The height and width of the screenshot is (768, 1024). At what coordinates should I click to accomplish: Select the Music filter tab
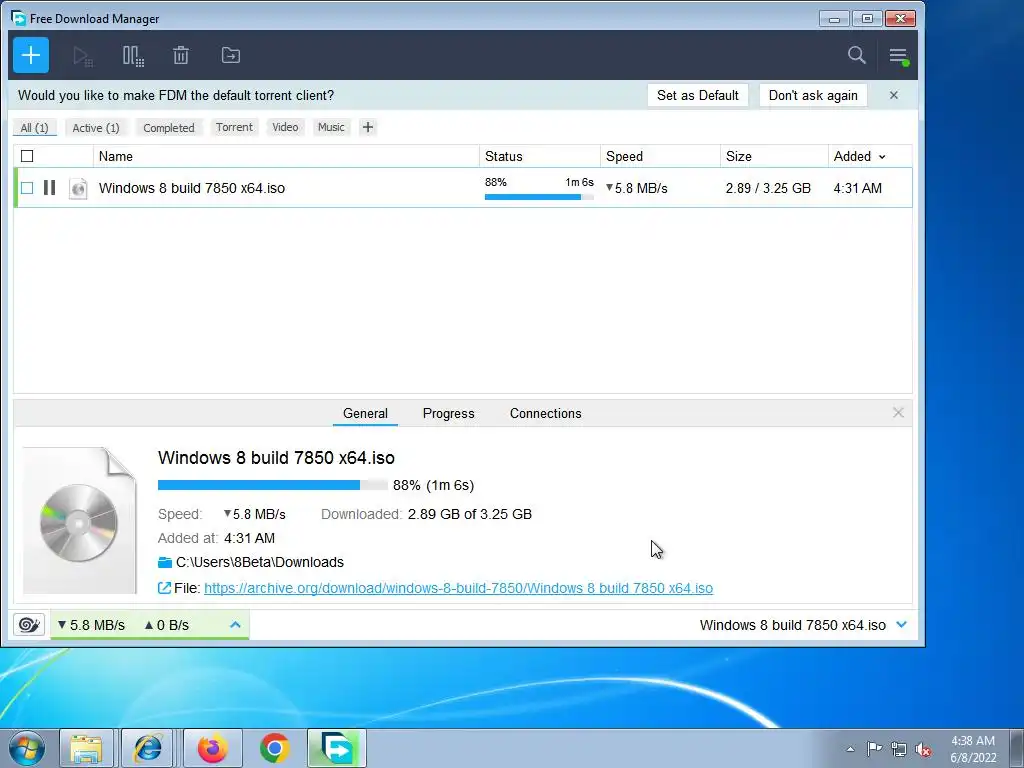tap(331, 127)
